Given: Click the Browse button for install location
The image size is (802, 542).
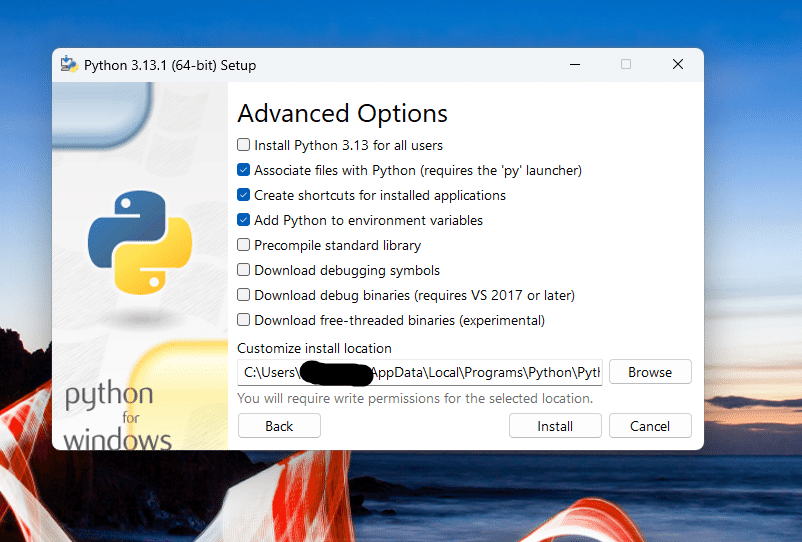Looking at the screenshot, I should (x=650, y=372).
